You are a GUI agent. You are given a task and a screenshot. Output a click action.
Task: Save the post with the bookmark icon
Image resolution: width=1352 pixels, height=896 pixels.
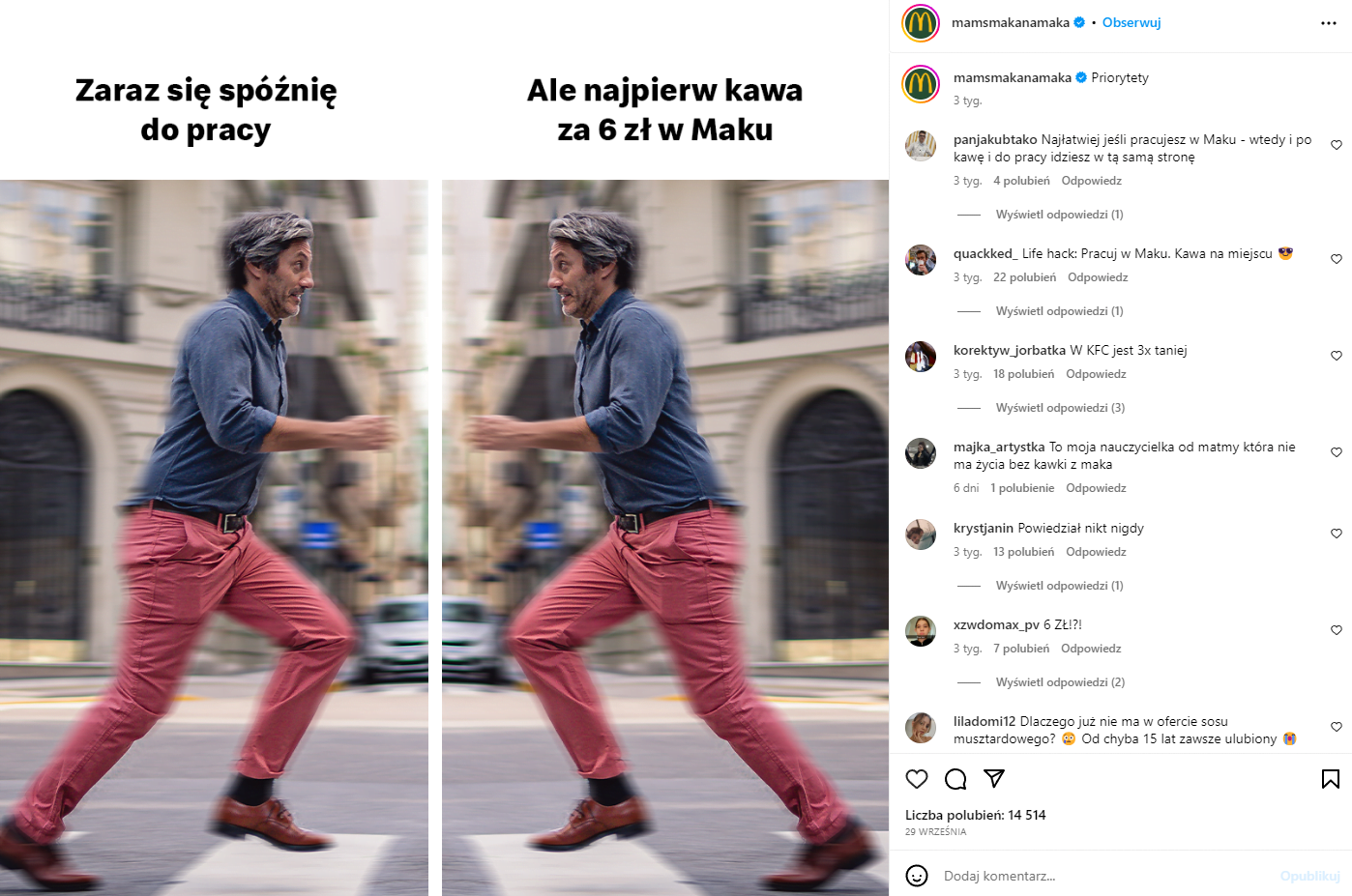1331,779
